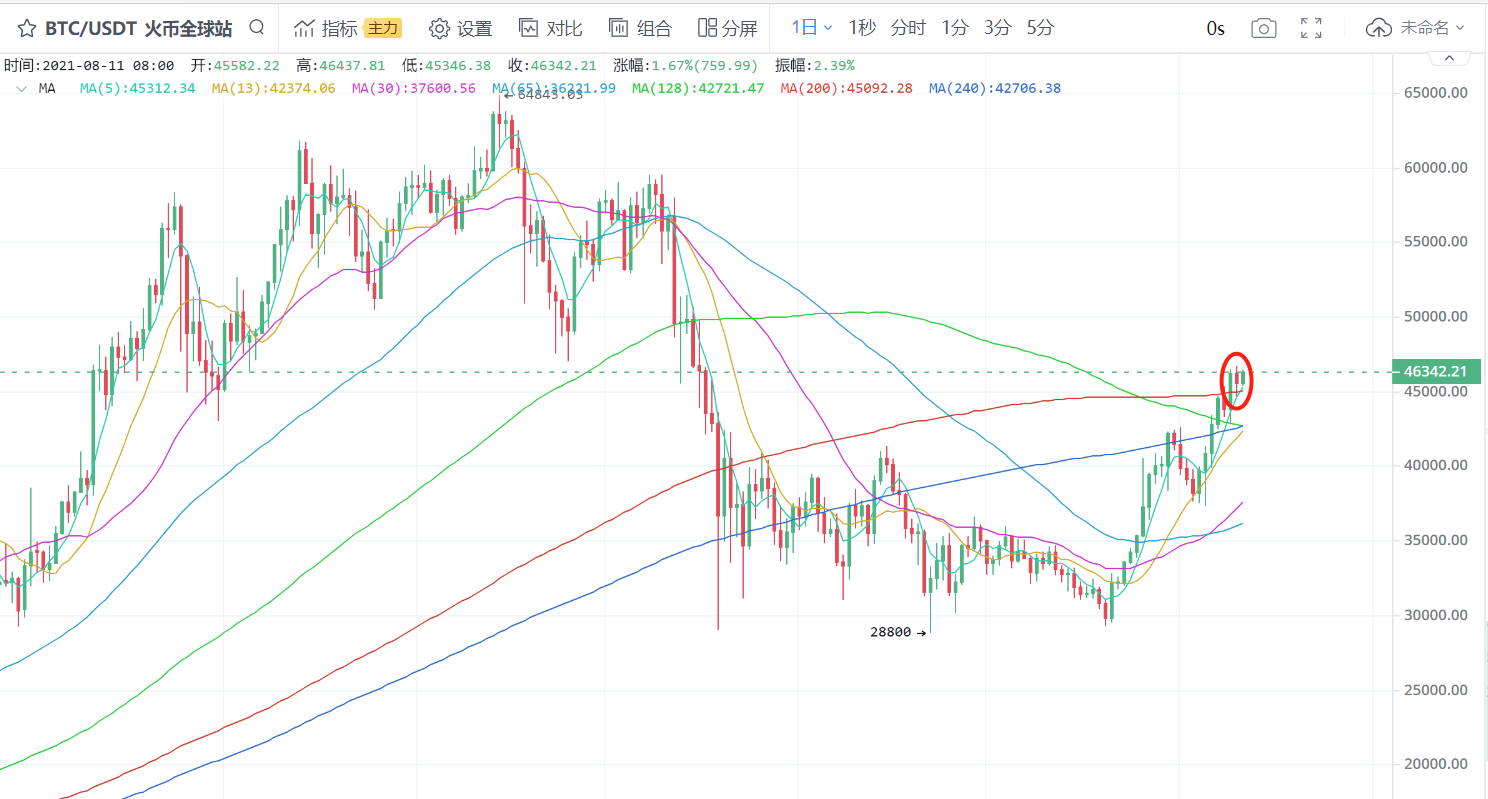Click the 30000.00 price axis label
The image size is (1488, 799).
pyautogui.click(x=1436, y=615)
